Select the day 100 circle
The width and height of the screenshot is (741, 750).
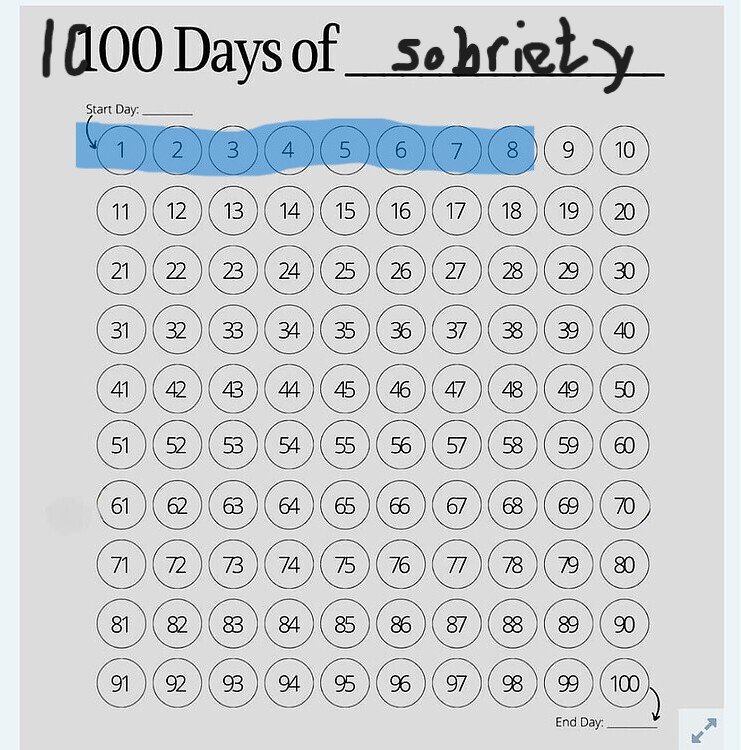point(624,684)
